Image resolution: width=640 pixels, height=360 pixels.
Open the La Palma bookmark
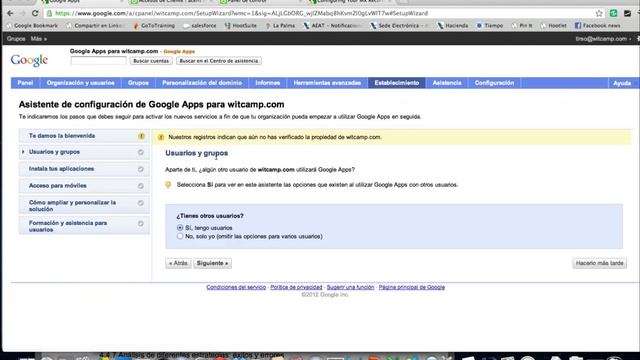(280, 26)
